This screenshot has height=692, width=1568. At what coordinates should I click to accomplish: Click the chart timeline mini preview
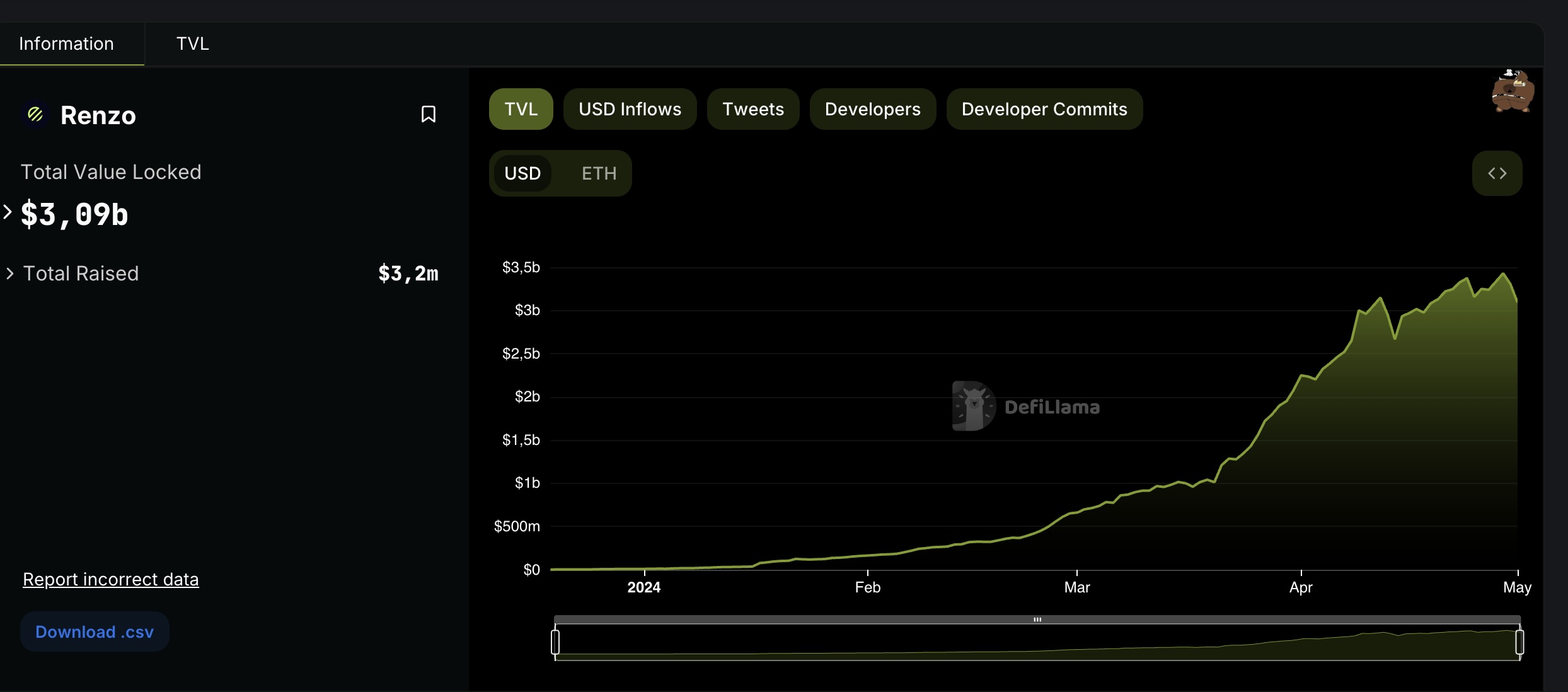point(1037,642)
